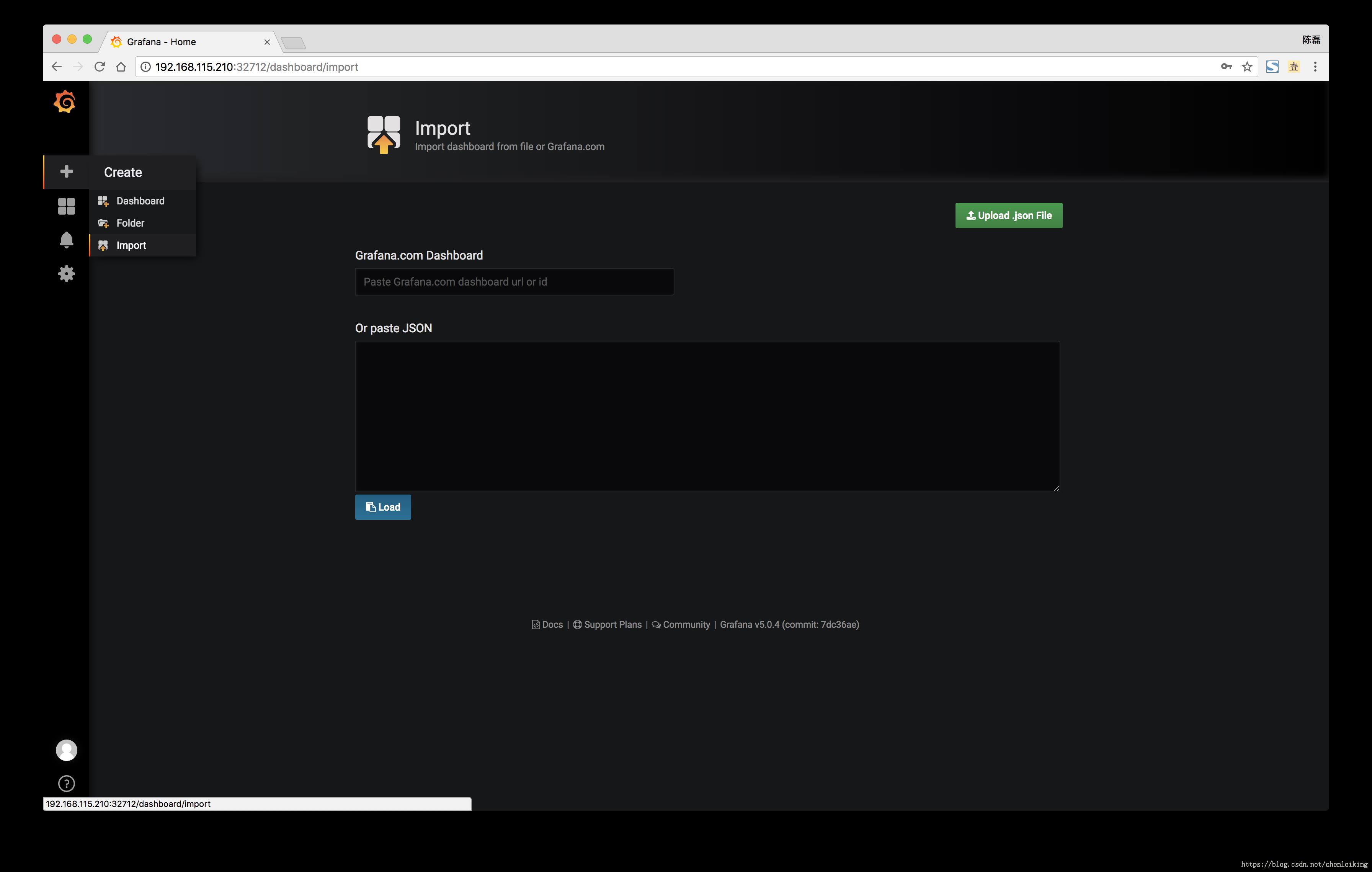Open the Chrome three-dot menu
The width and height of the screenshot is (1372, 872).
click(x=1315, y=67)
